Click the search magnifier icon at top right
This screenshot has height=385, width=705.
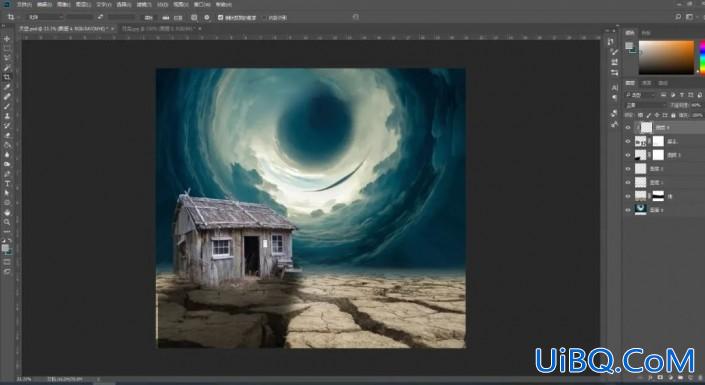coord(678,17)
